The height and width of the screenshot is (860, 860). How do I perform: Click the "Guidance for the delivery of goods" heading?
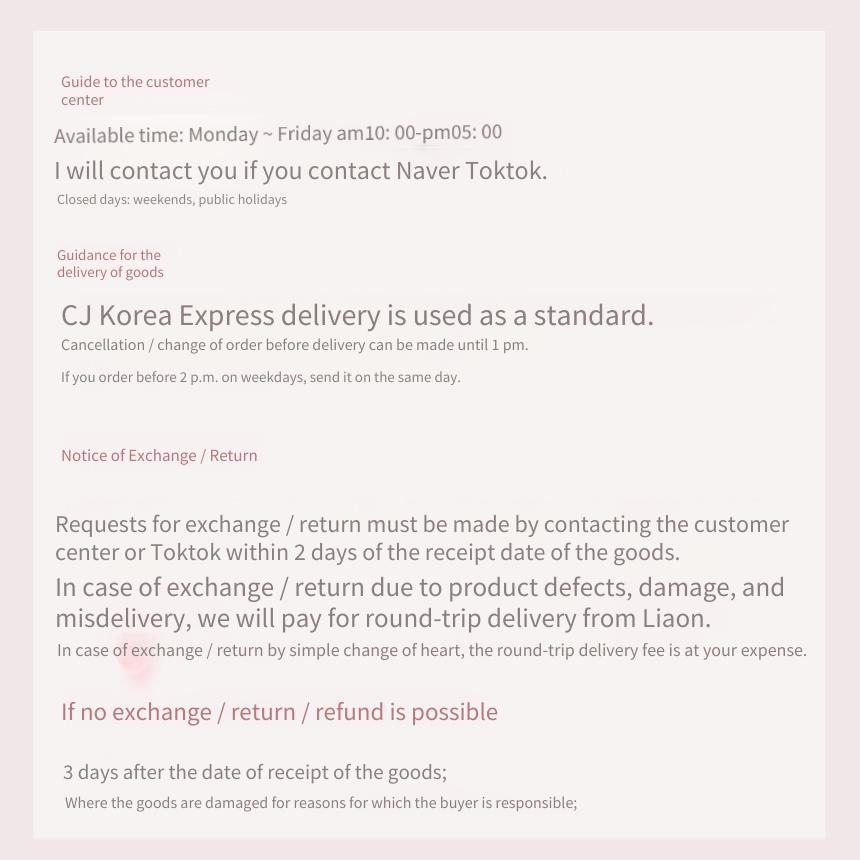coord(110,263)
